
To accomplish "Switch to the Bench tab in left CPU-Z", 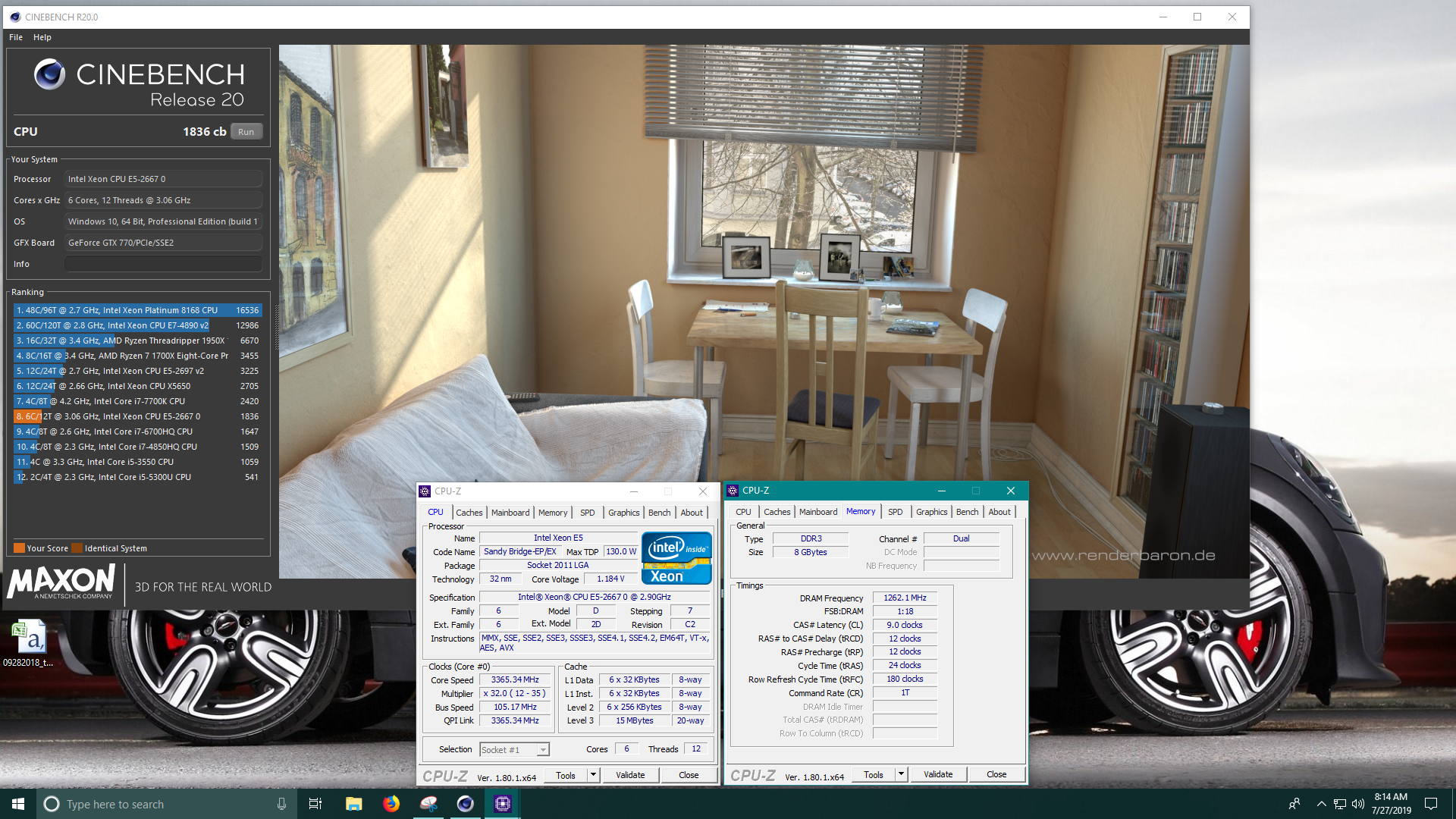I will pos(660,513).
